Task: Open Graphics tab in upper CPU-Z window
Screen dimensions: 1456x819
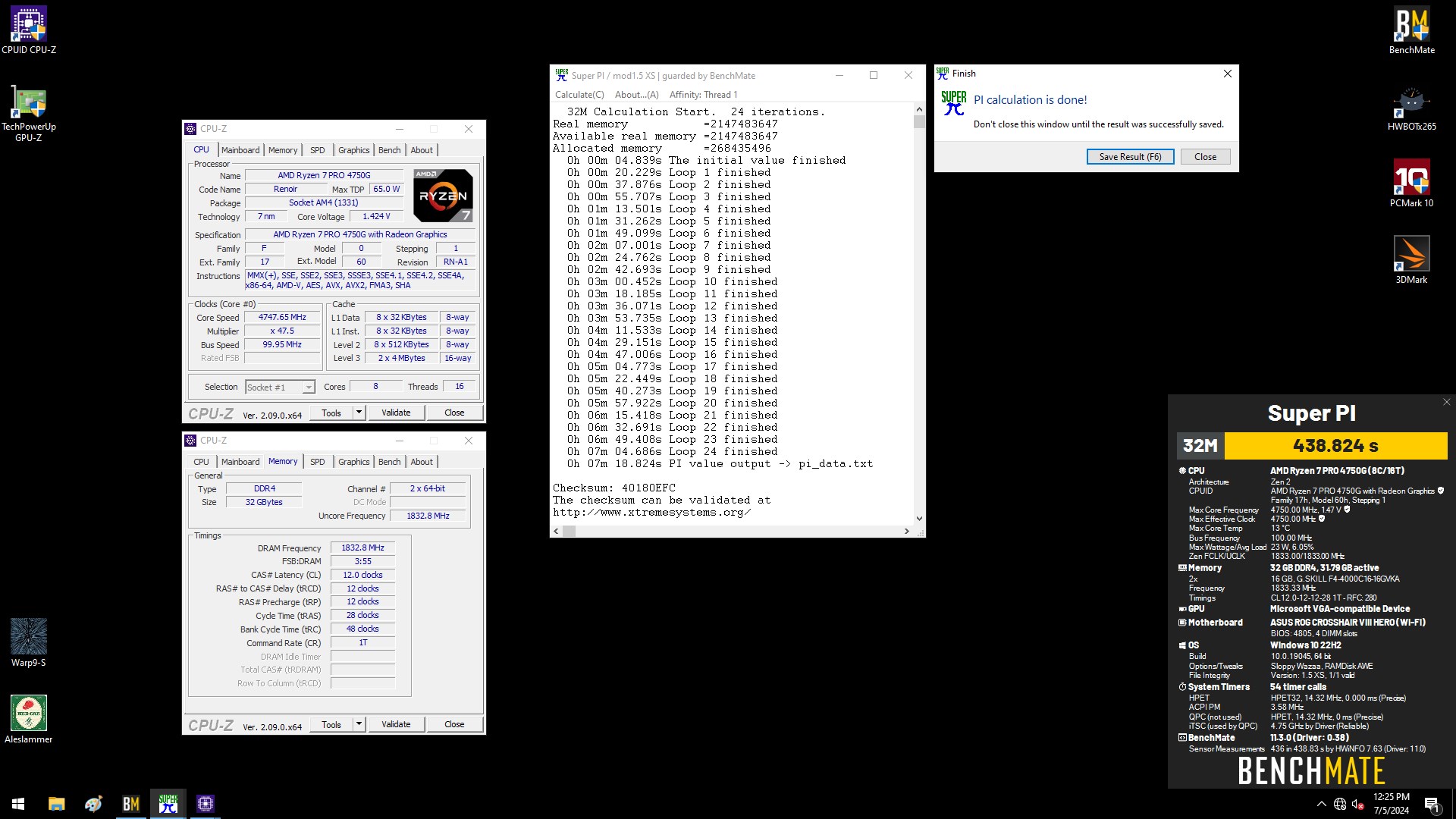Action: [354, 150]
